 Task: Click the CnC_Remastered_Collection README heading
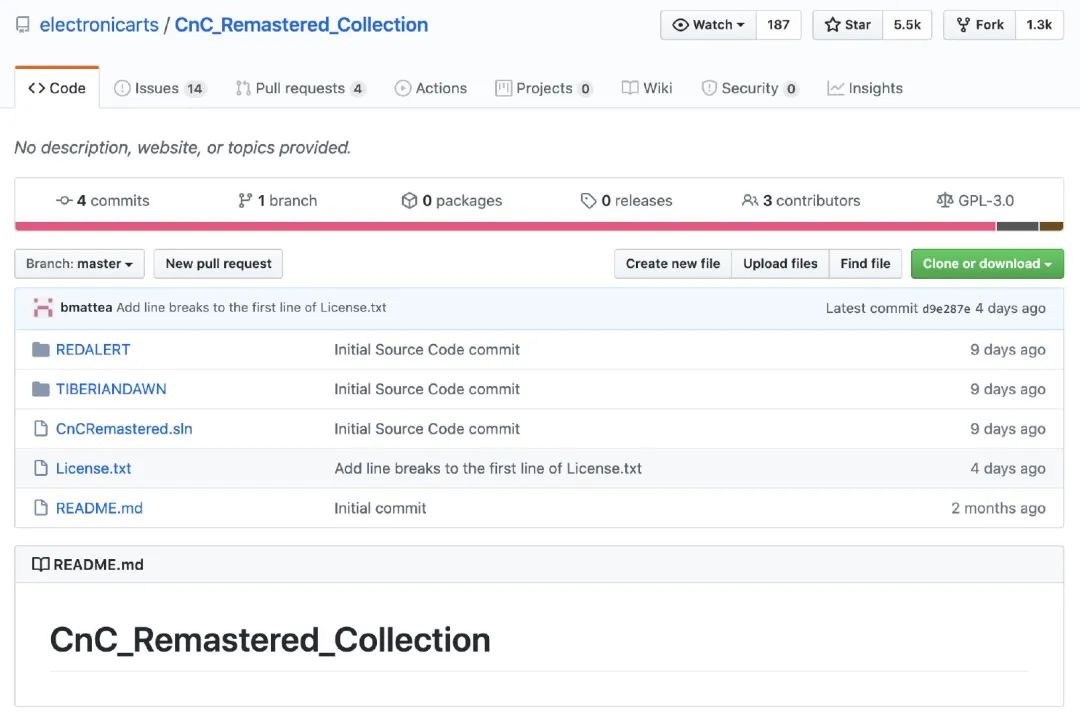pos(270,640)
